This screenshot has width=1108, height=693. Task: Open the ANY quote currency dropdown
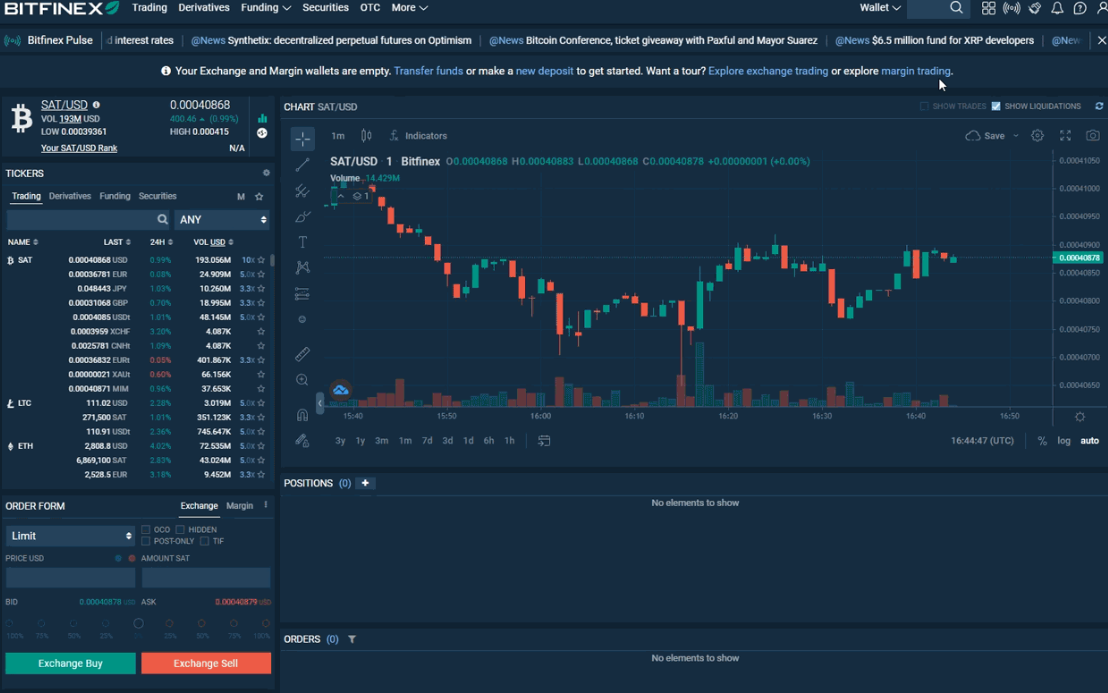pos(222,219)
